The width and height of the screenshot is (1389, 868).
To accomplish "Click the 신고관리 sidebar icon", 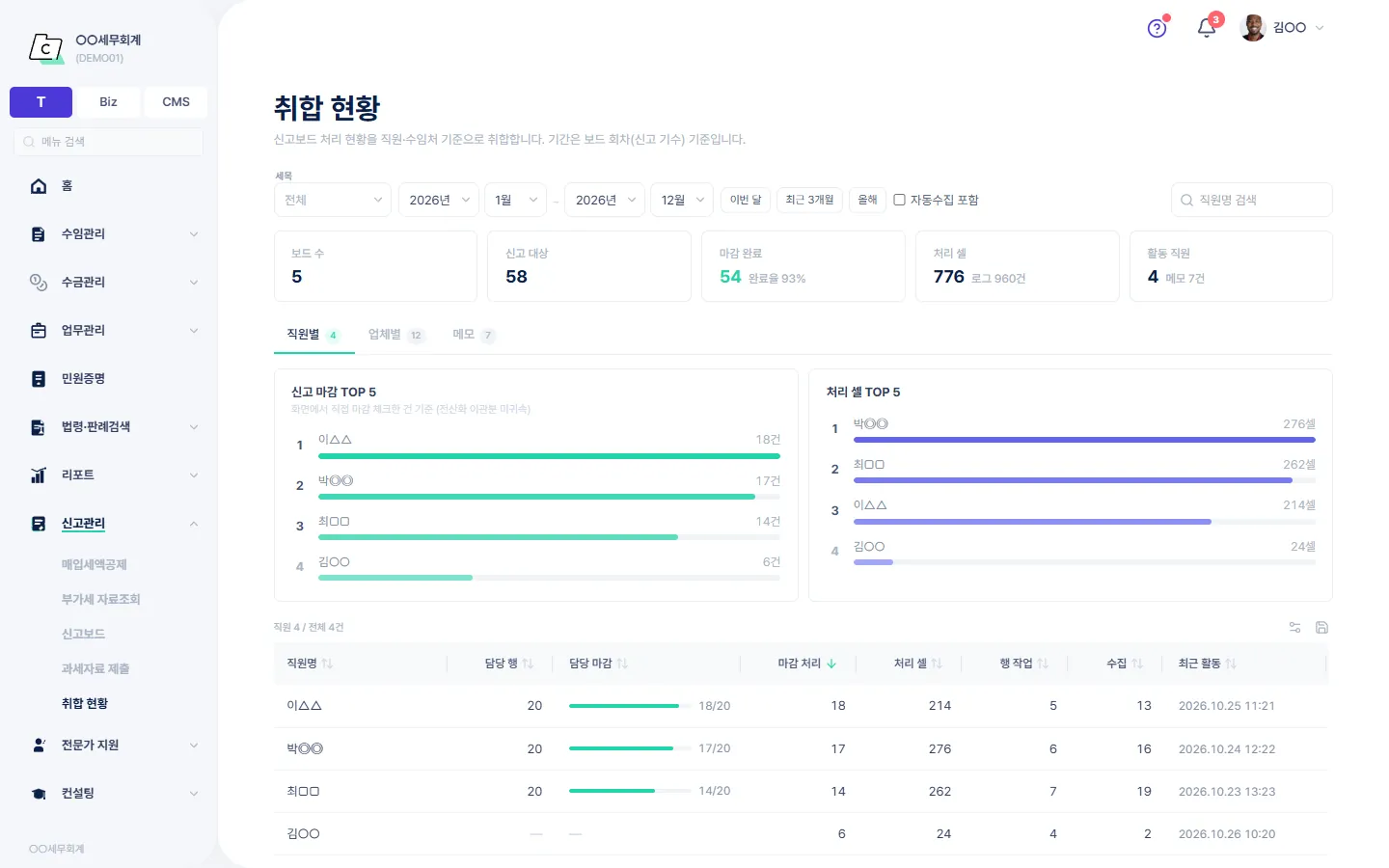I will point(39,524).
